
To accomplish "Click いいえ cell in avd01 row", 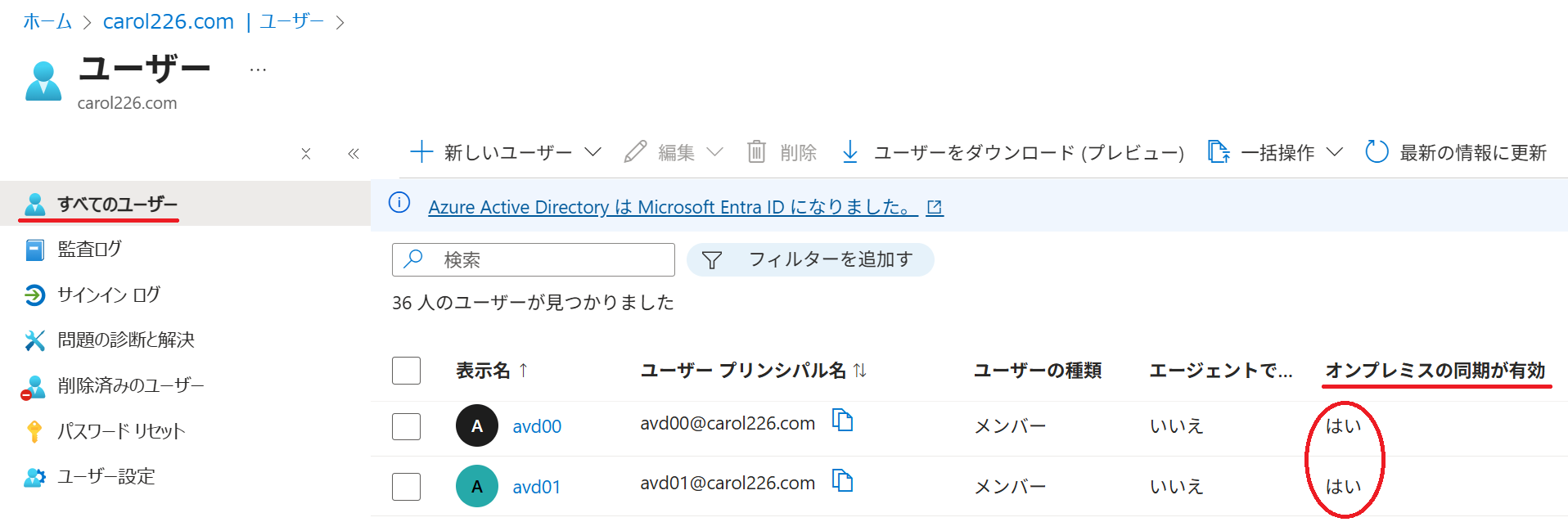I will [1177, 487].
